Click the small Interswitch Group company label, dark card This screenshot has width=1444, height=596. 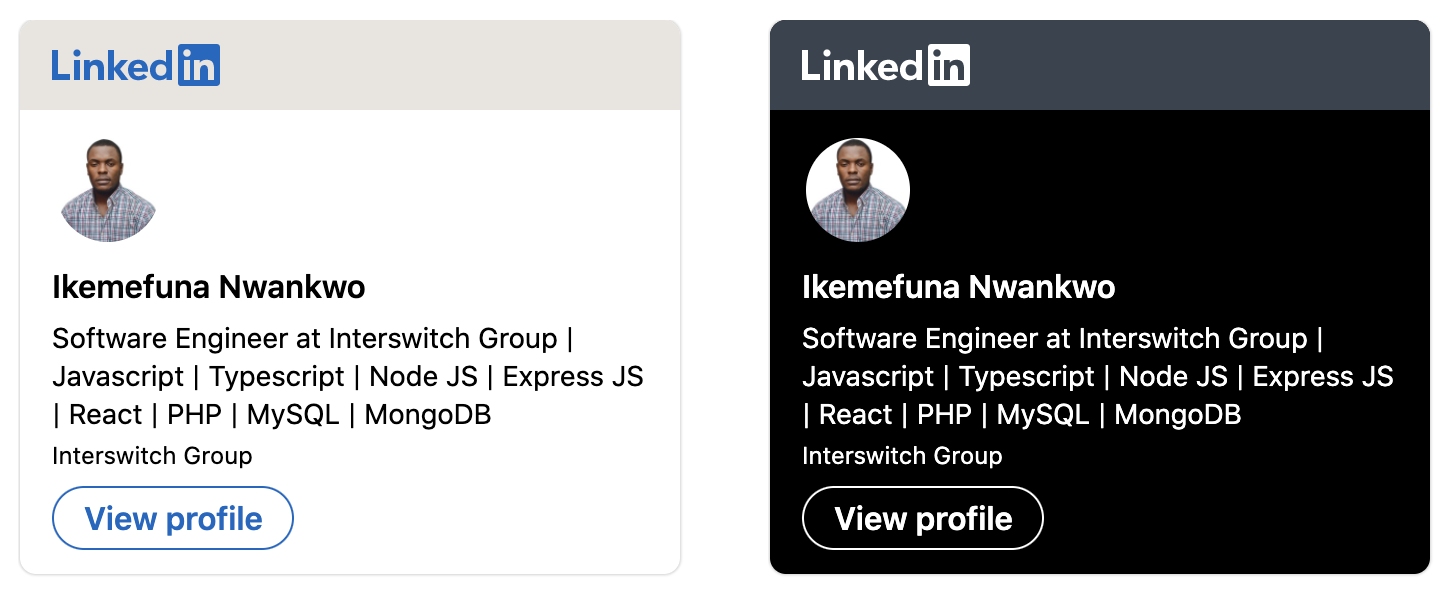tap(902, 456)
